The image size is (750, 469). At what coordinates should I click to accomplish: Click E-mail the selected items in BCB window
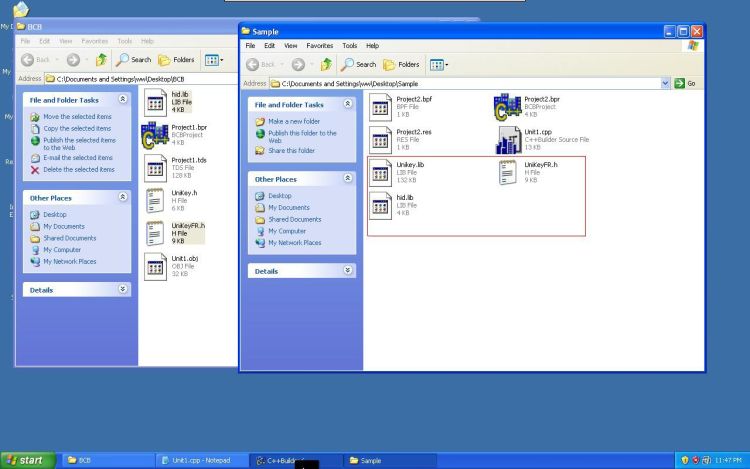tap(78, 158)
